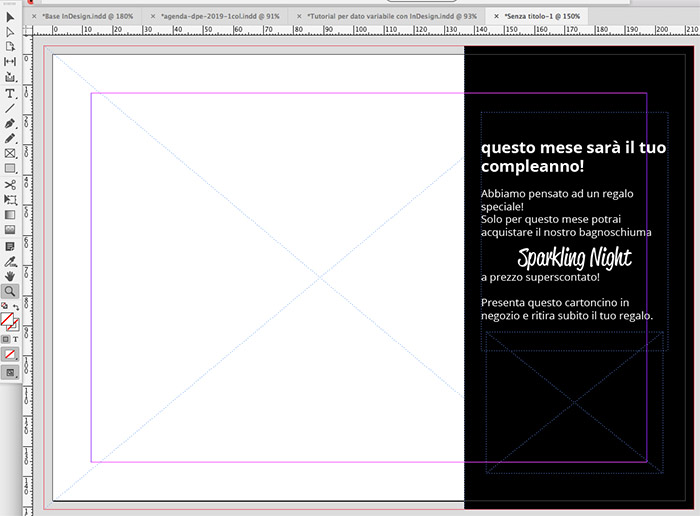Select the Hand tool
Viewport: 700px width, 516px height.
[x=10, y=276]
